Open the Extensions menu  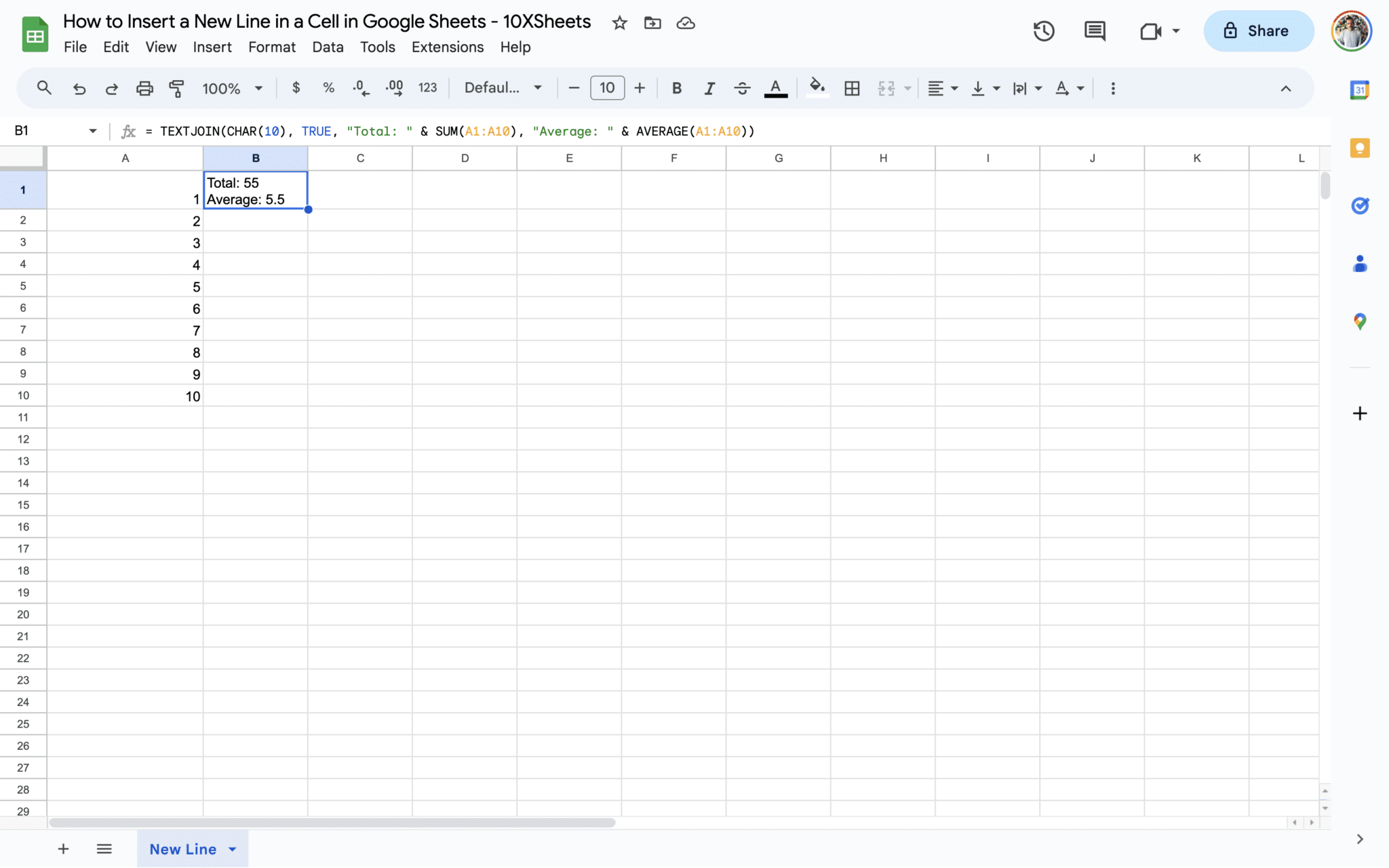(x=448, y=47)
